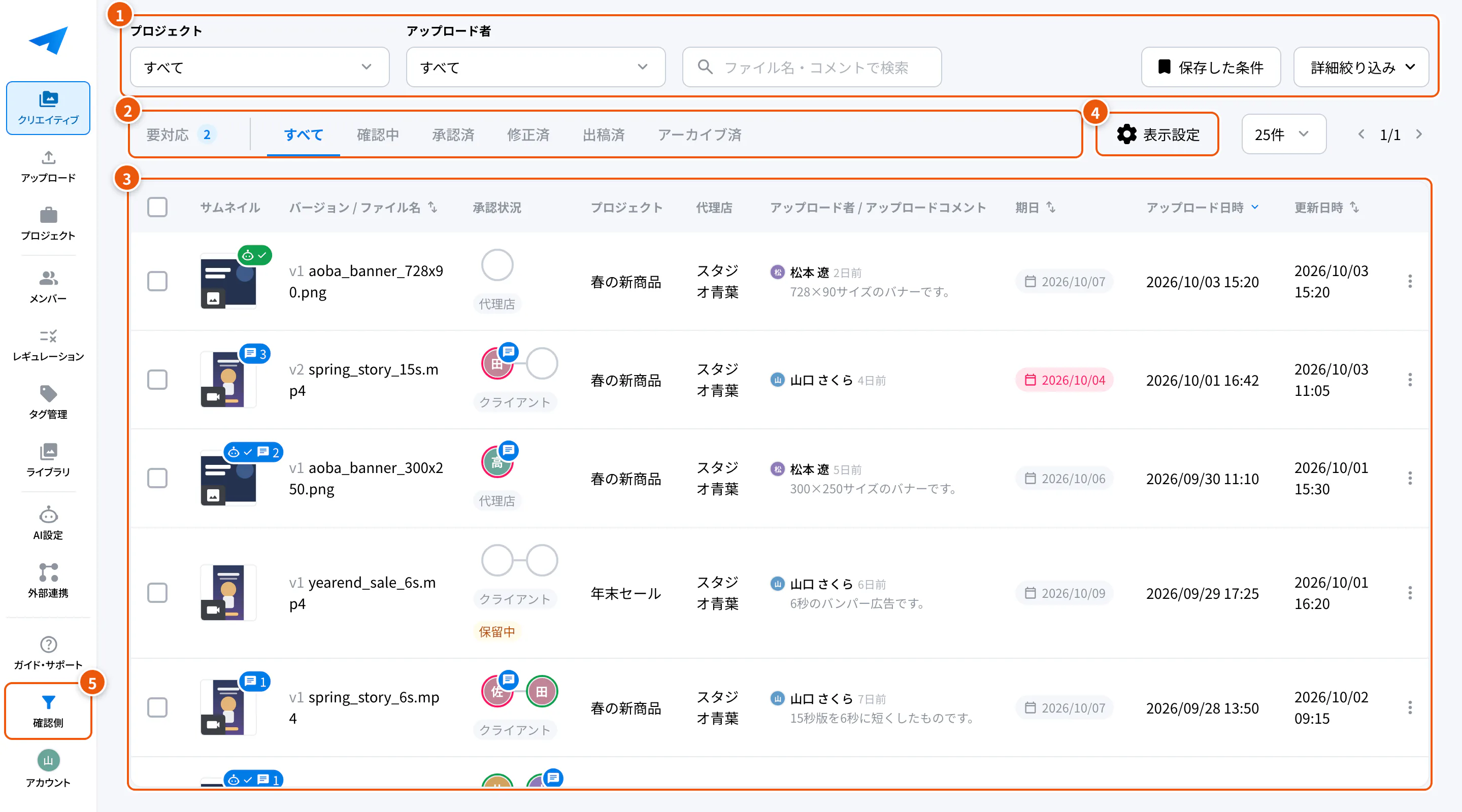Open the 表示設定 display settings
The image size is (1462, 812).
point(1157,134)
